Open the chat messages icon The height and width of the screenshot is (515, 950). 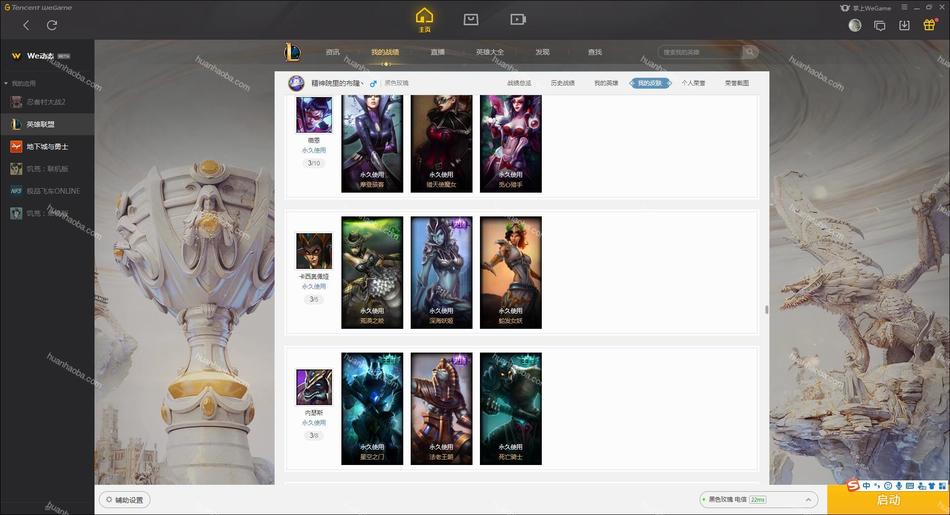pyautogui.click(x=879, y=25)
